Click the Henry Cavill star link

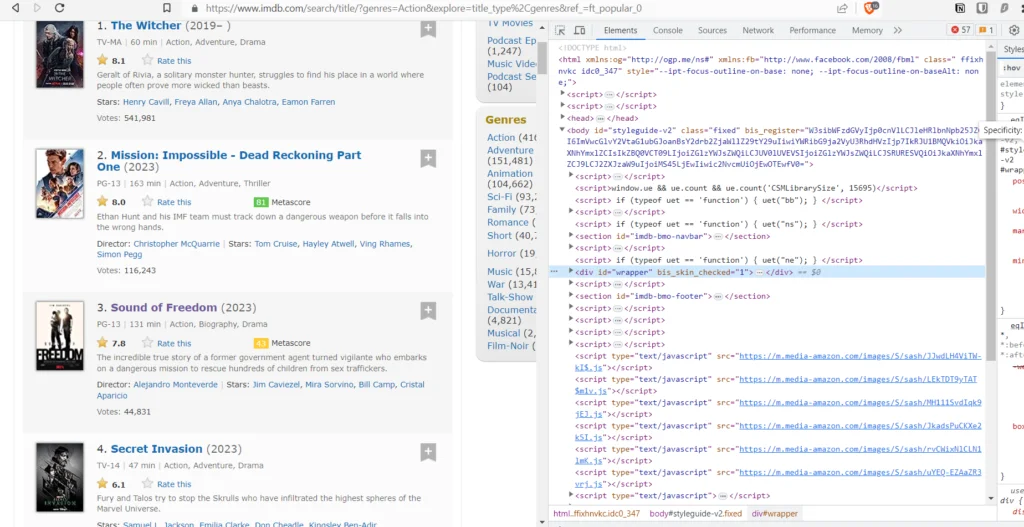click(x=147, y=102)
